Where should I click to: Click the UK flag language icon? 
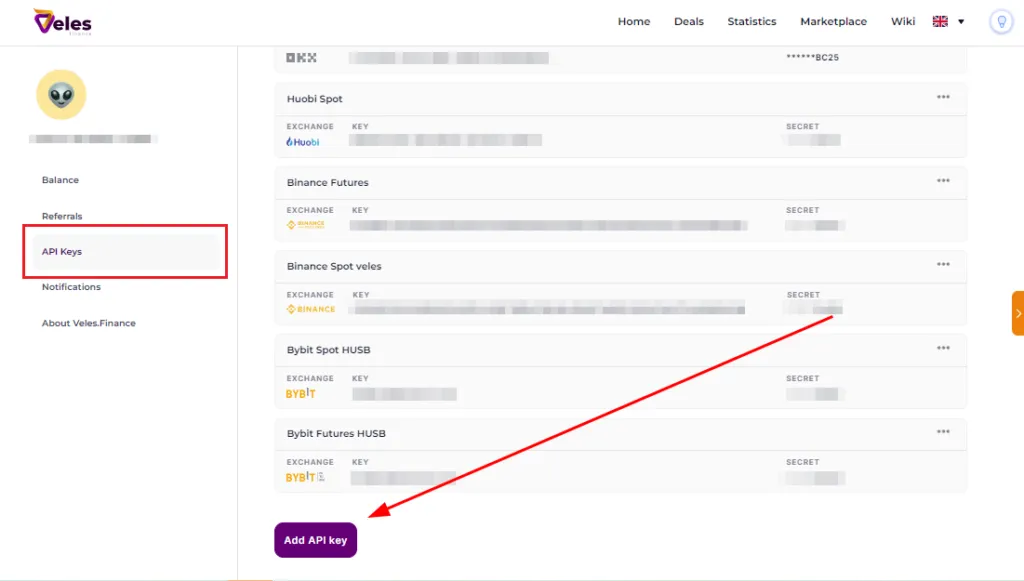(940, 22)
